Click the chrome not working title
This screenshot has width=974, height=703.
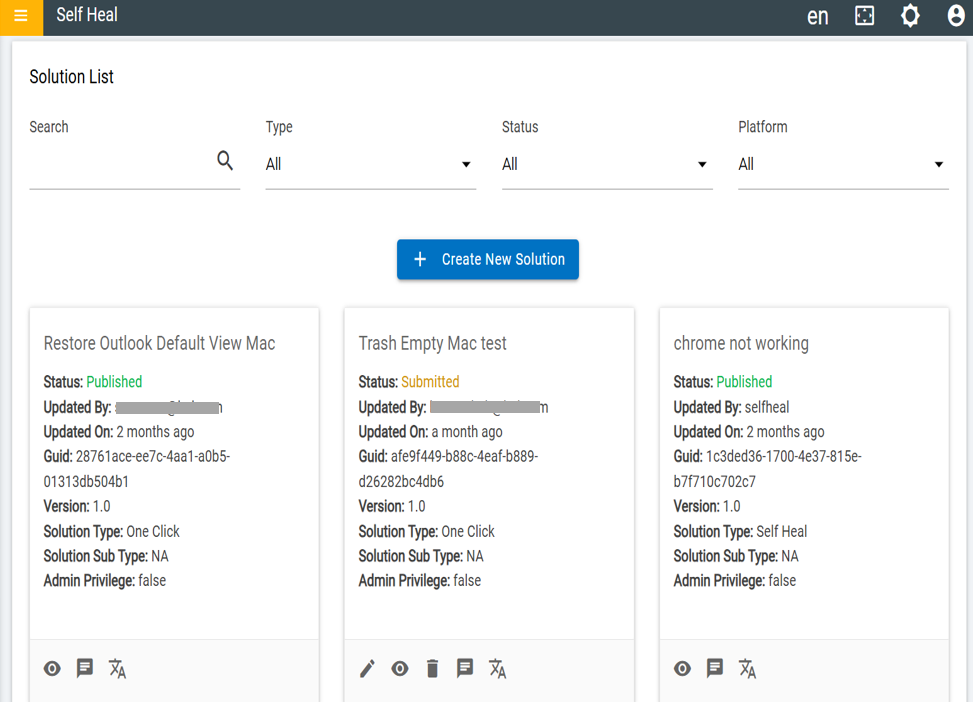[741, 343]
